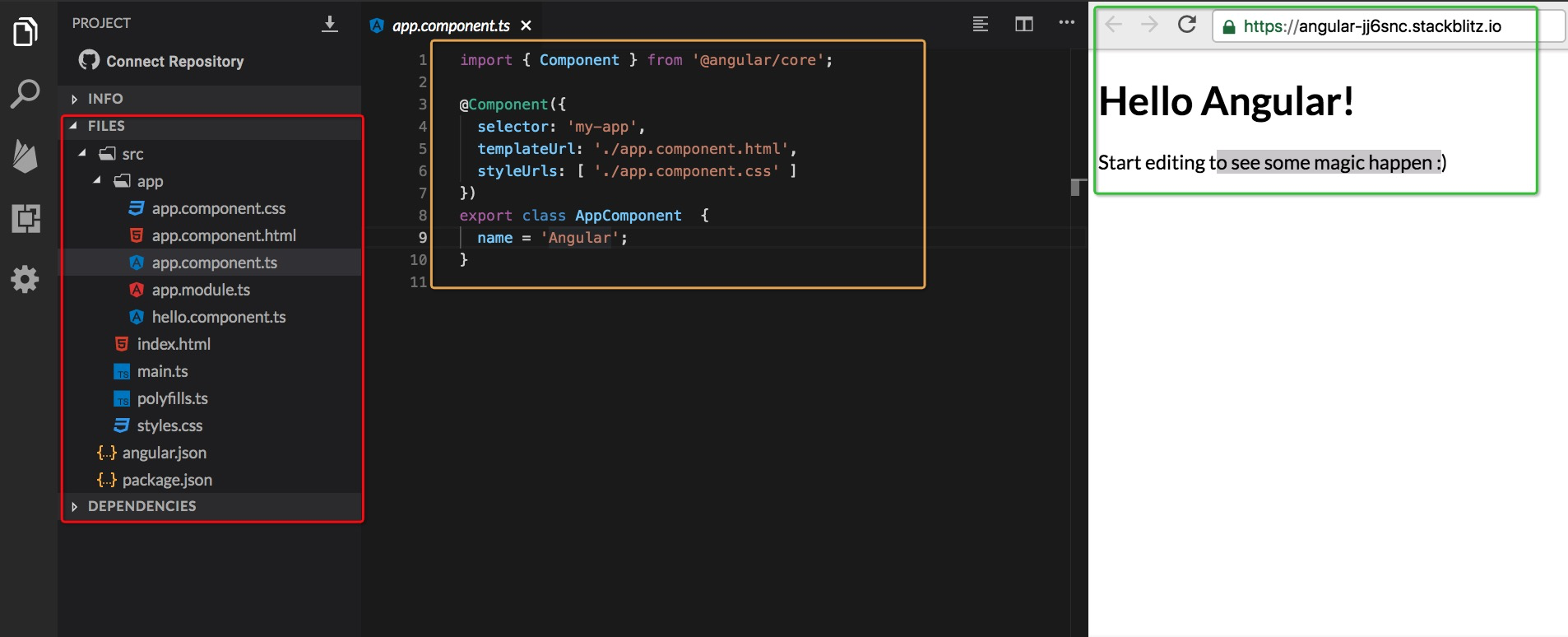
Task: Click the preview URL address field
Action: [x=1388, y=26]
